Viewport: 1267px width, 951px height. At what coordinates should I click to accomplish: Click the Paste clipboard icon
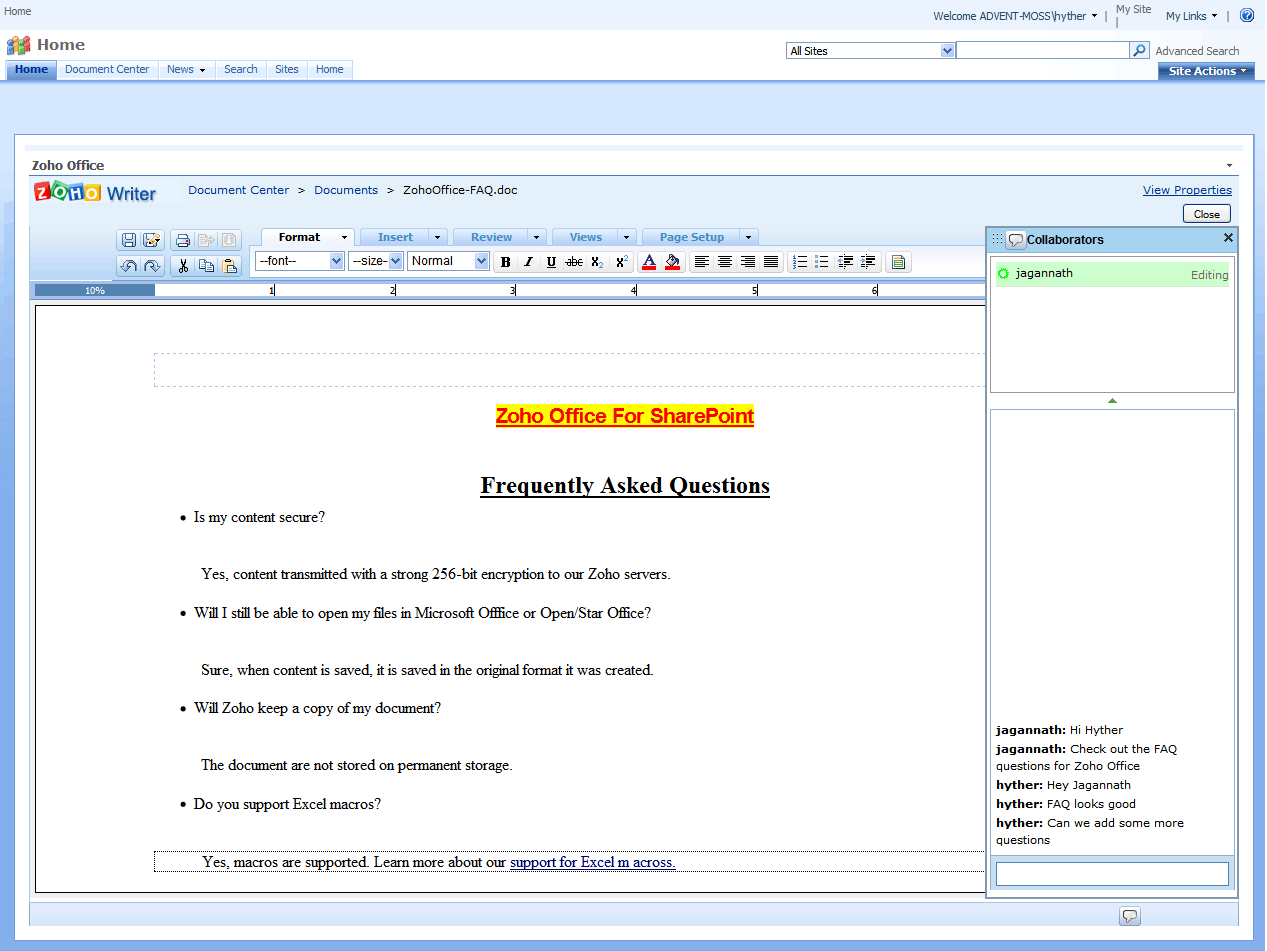click(x=230, y=266)
